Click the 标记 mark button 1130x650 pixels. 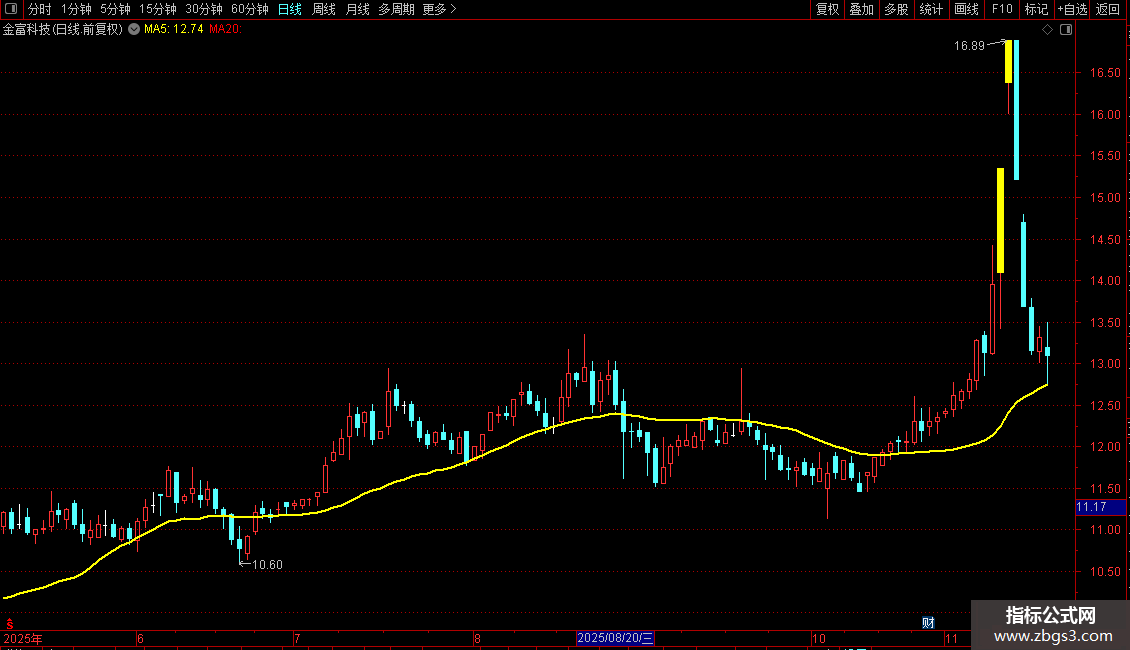coord(1036,9)
